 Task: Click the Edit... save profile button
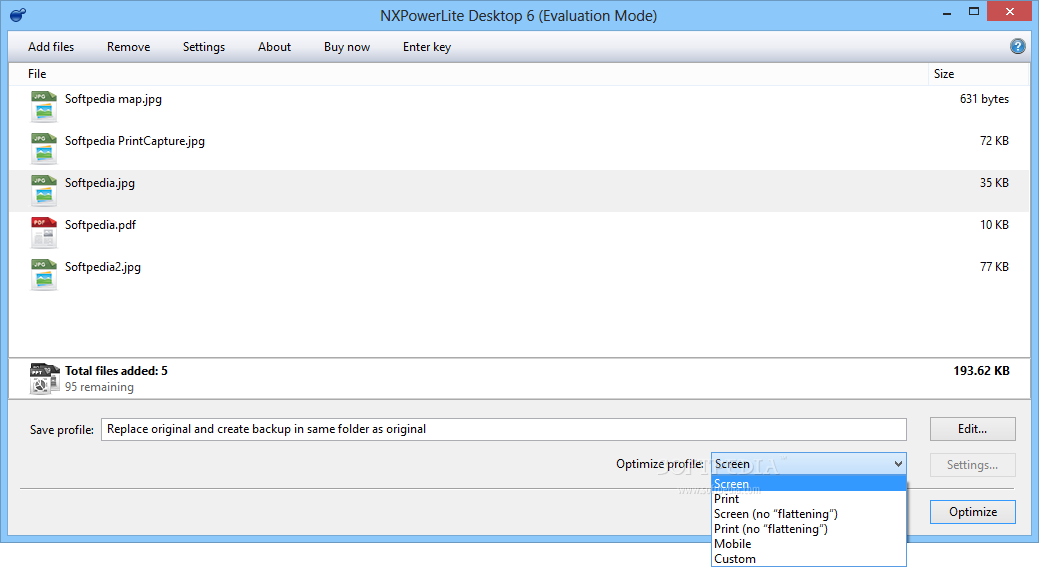(972, 429)
